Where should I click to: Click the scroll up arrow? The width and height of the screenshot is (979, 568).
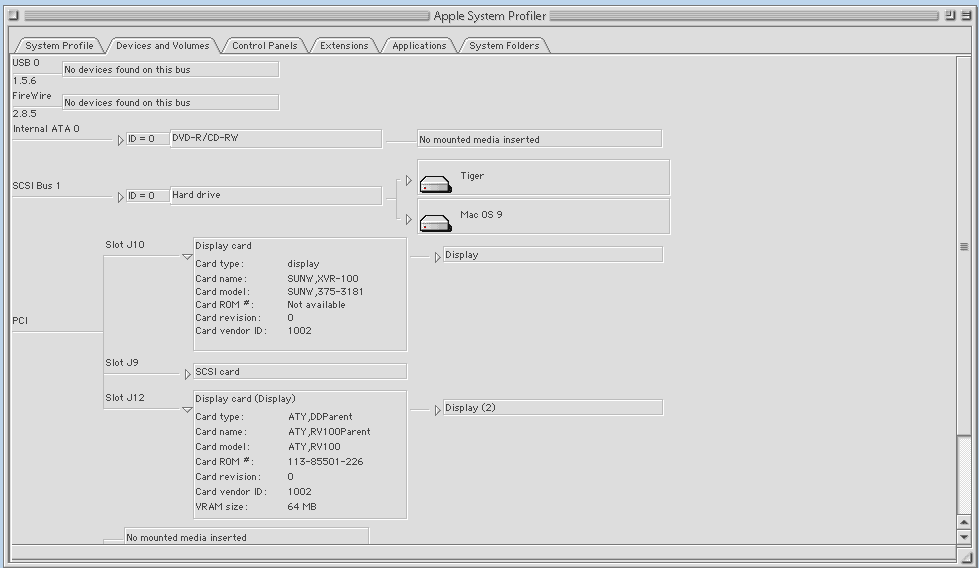[963, 522]
